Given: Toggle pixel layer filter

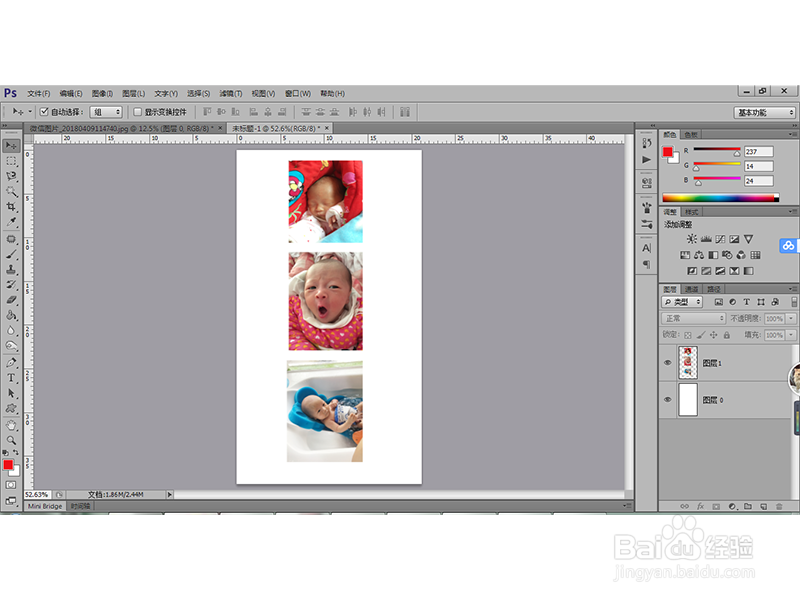Looking at the screenshot, I should click(x=718, y=302).
